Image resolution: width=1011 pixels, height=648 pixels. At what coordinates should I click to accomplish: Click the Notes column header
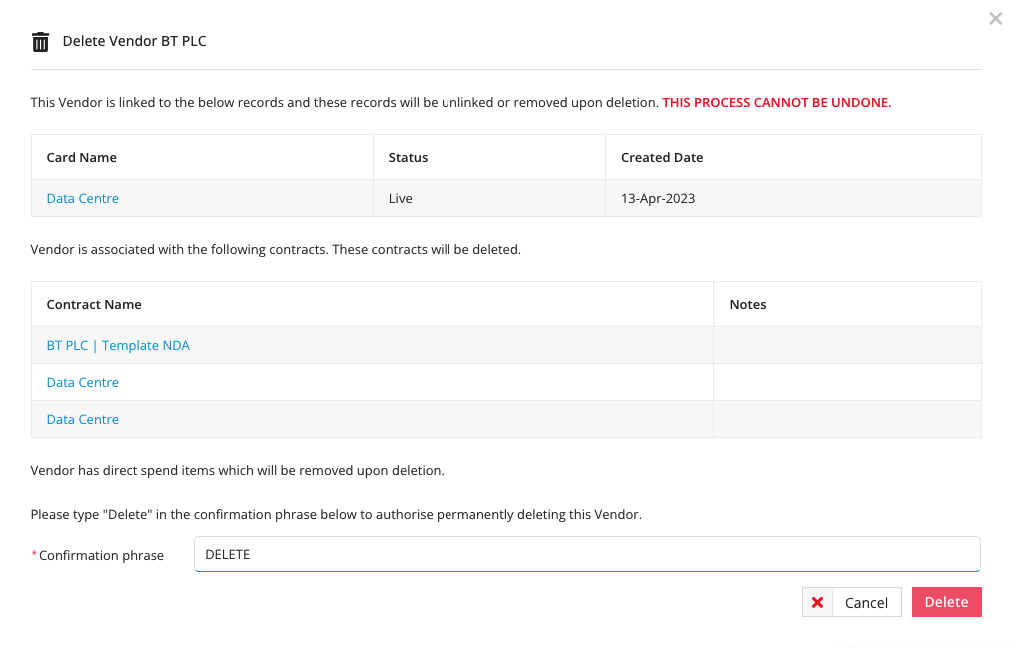pyautogui.click(x=748, y=303)
